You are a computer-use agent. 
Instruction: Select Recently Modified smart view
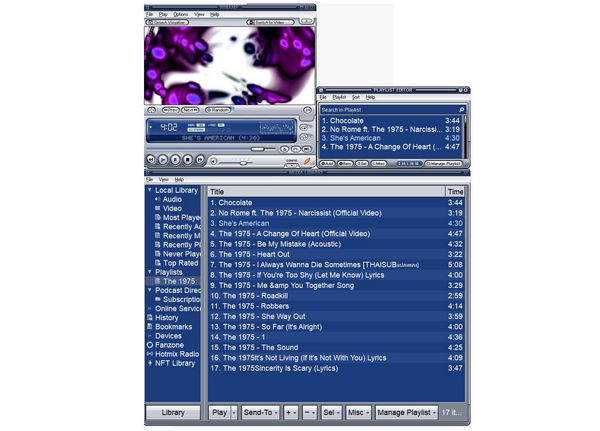[178, 236]
